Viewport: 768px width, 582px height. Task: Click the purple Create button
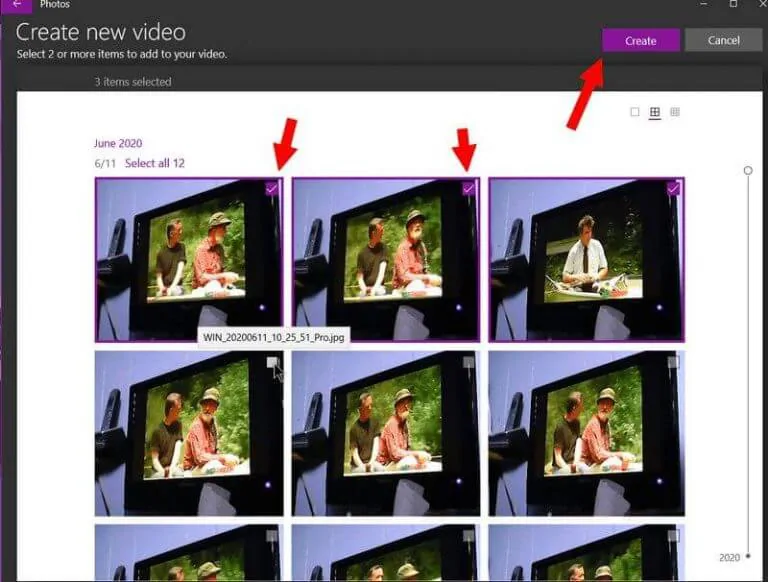coord(641,40)
